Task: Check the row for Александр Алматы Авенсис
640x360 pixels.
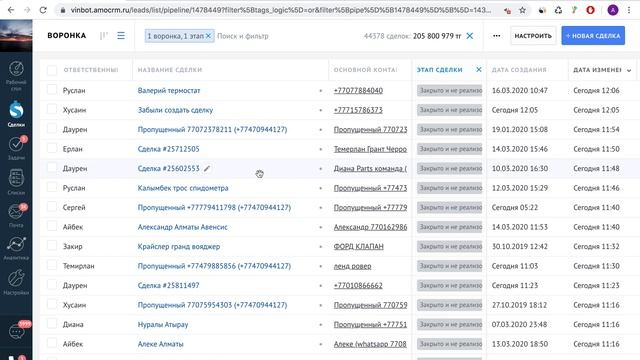Action: tap(52, 227)
